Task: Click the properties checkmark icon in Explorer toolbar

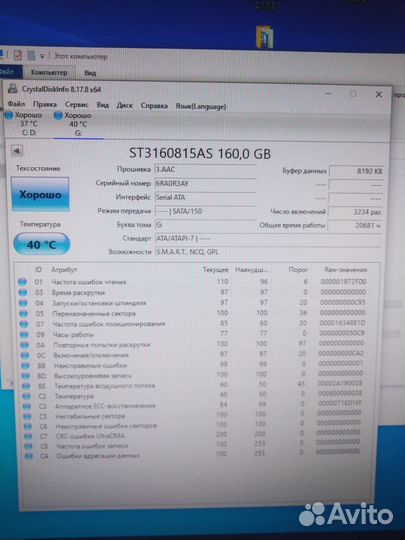Action: [18, 55]
